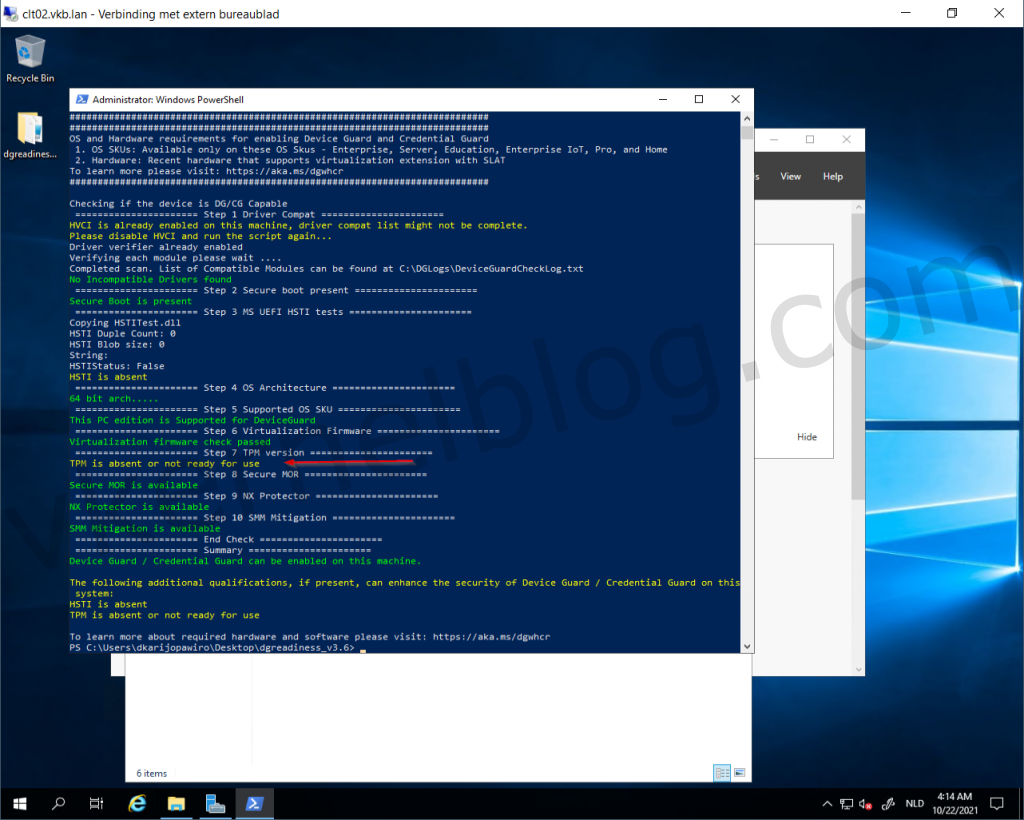Image resolution: width=1024 pixels, height=820 pixels.
Task: Open Task View from the taskbar
Action: pyautogui.click(x=97, y=803)
